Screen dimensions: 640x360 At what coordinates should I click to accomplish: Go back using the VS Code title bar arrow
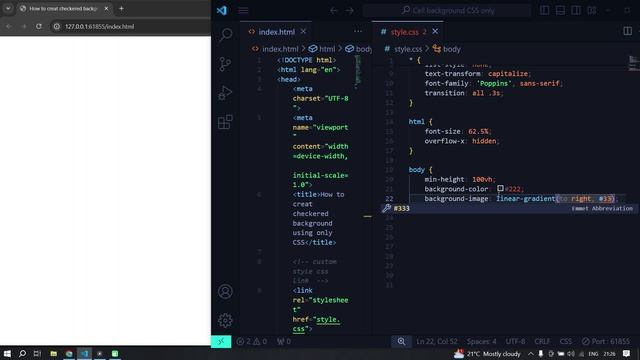(334, 10)
